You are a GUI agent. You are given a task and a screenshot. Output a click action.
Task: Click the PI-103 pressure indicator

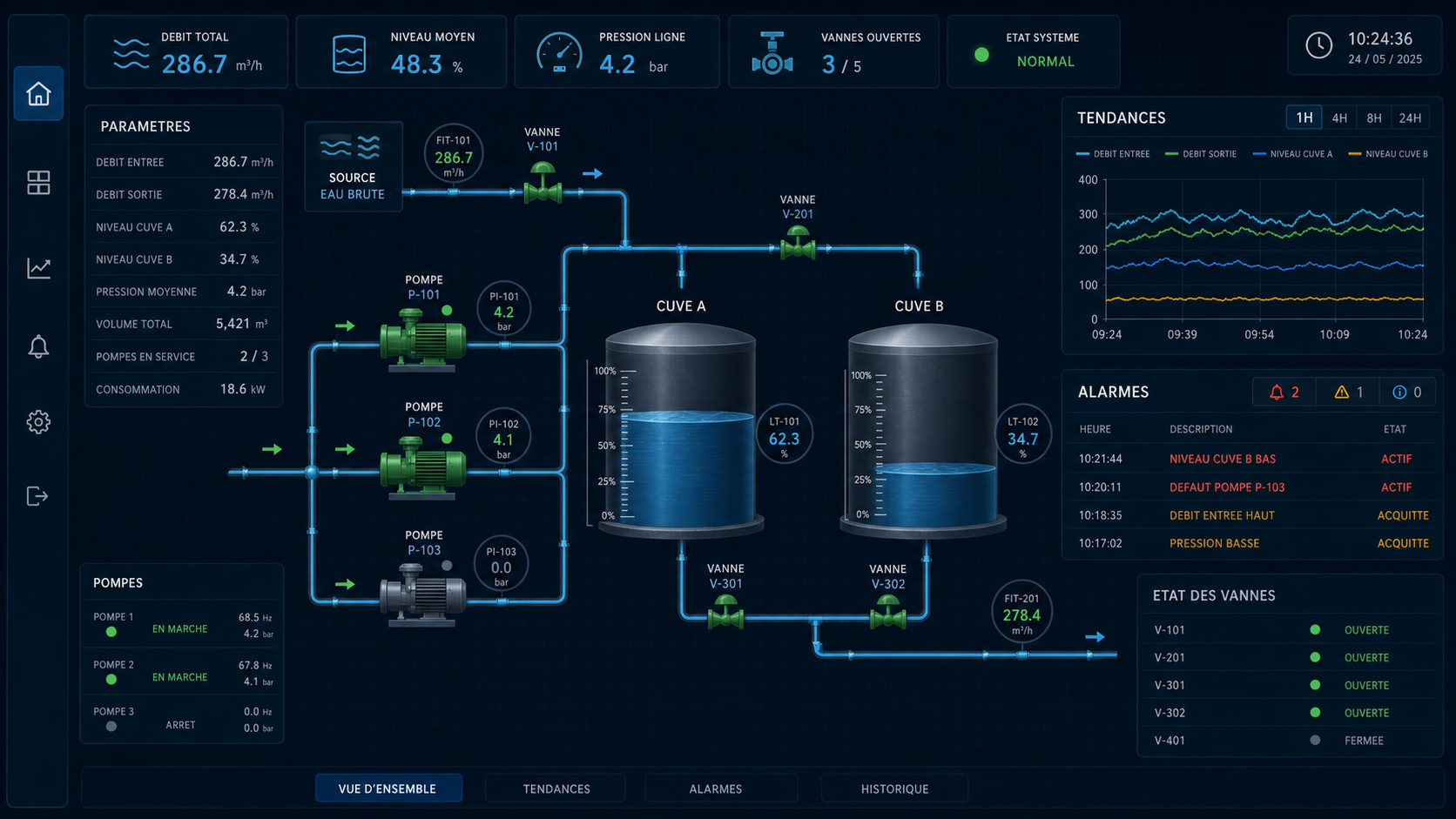pos(502,564)
